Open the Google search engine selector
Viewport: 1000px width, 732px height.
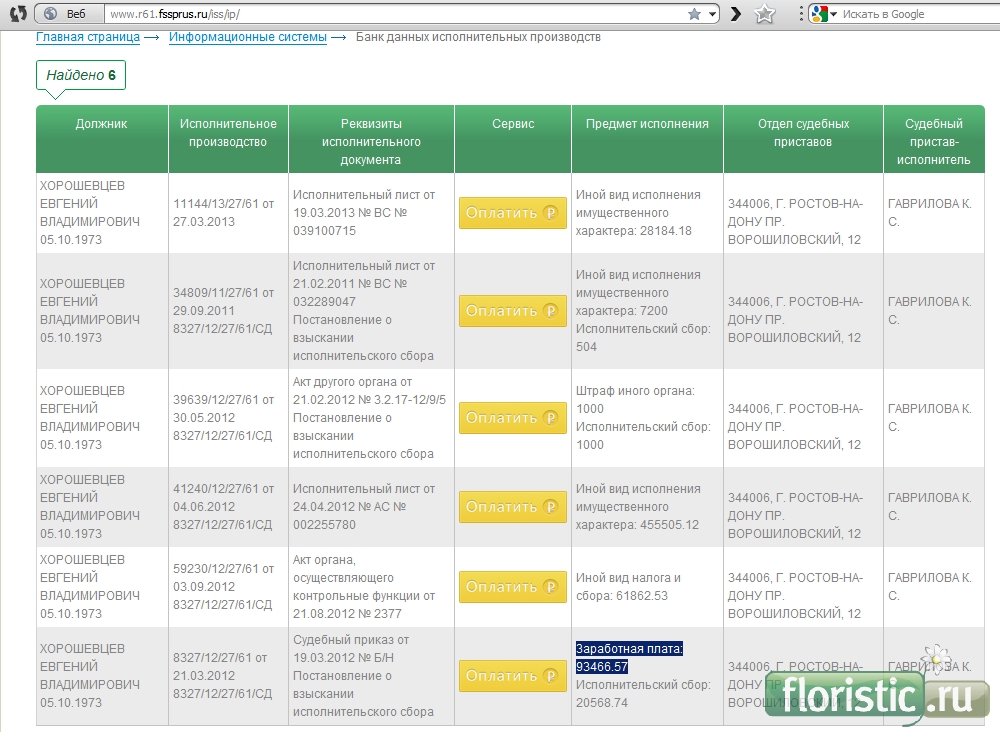[823, 14]
